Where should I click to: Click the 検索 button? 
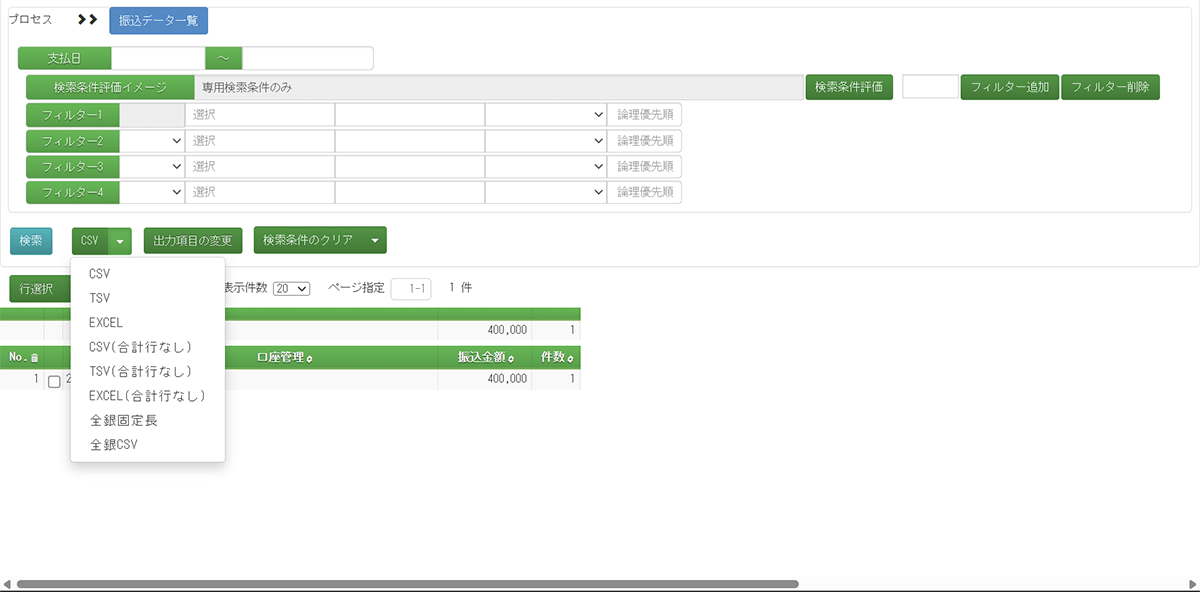coord(31,241)
